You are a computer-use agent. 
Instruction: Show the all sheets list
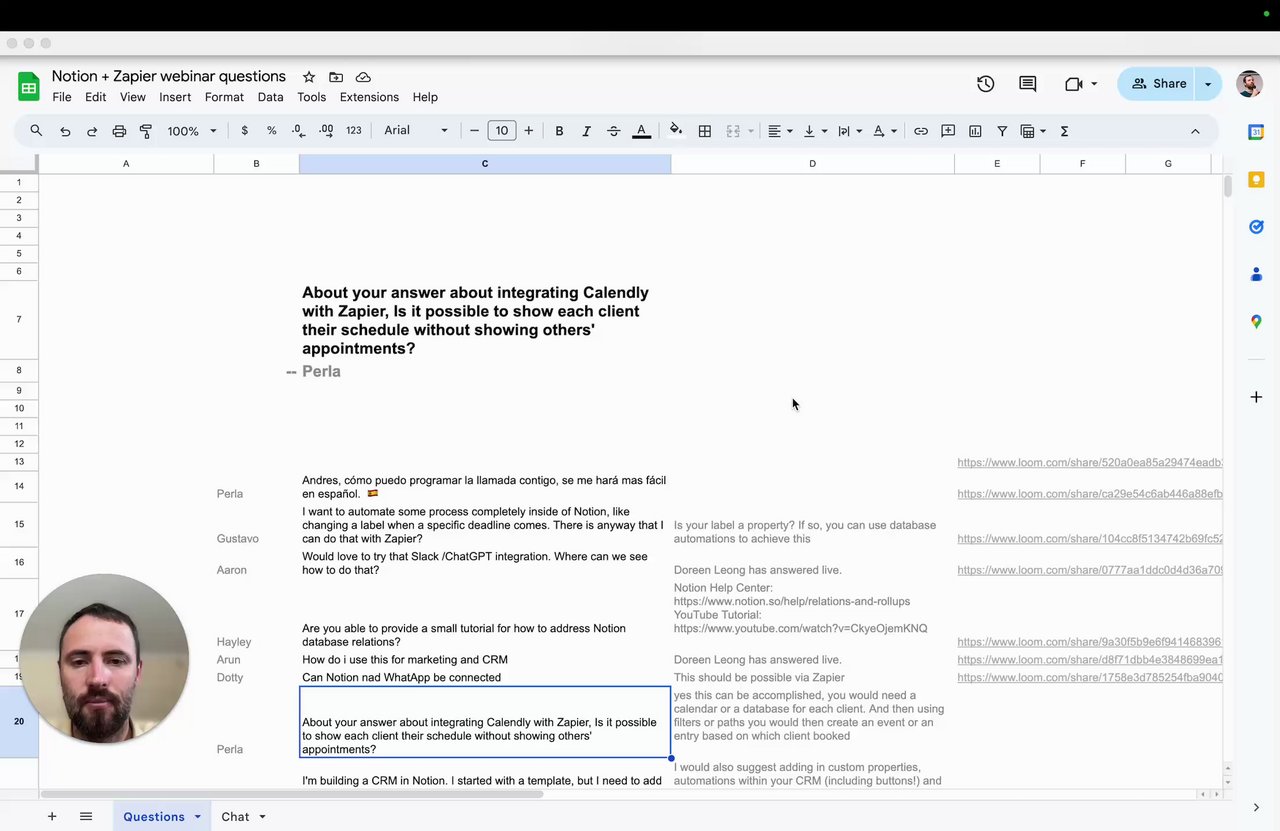(x=86, y=817)
